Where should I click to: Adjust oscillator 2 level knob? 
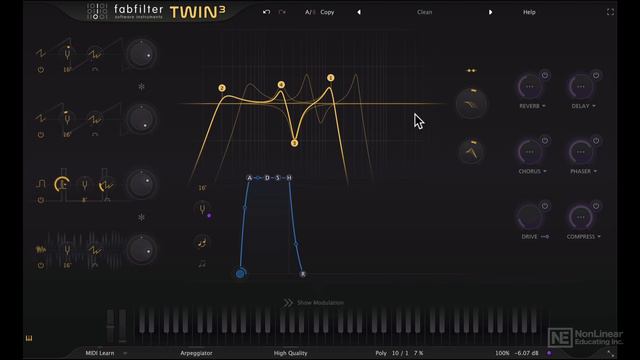coord(141,120)
